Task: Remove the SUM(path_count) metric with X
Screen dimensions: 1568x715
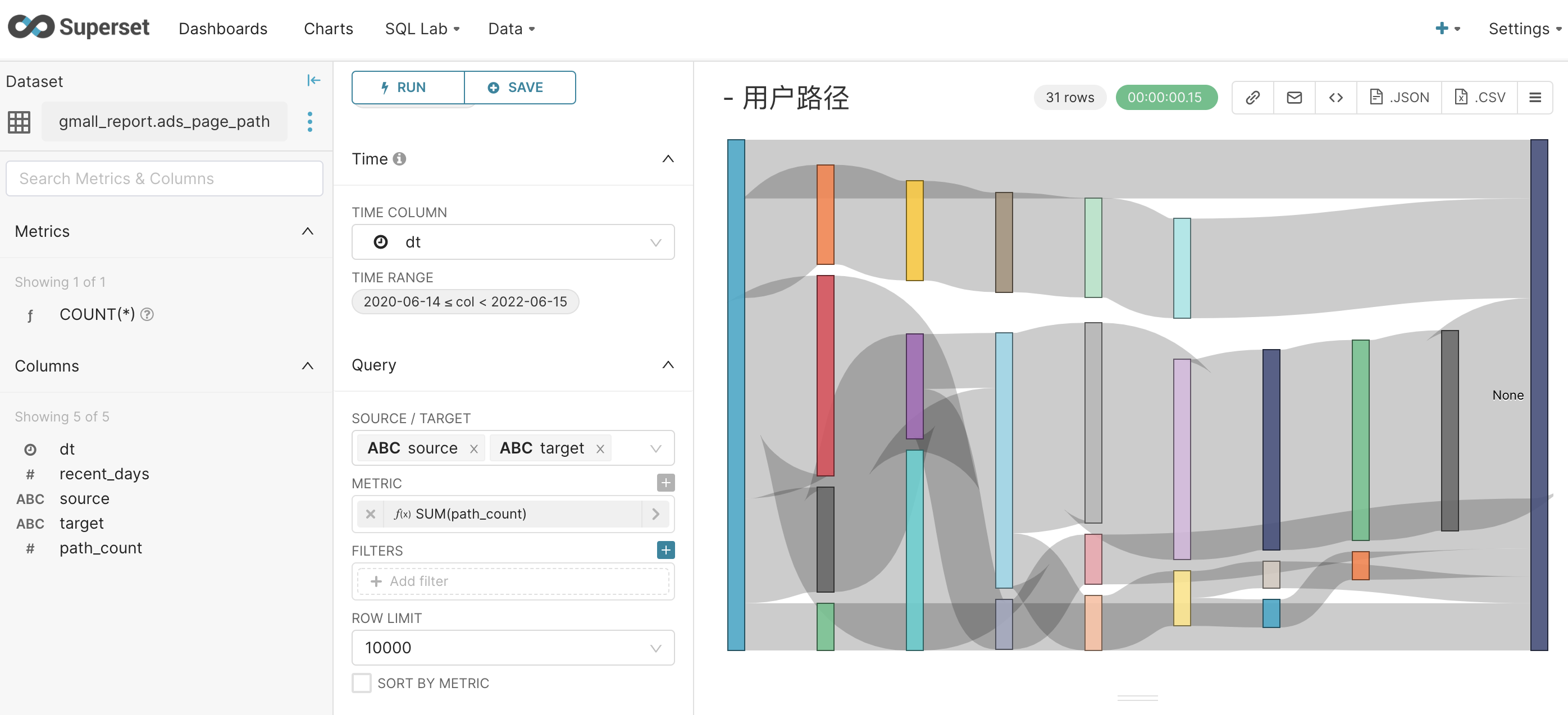Action: point(370,514)
